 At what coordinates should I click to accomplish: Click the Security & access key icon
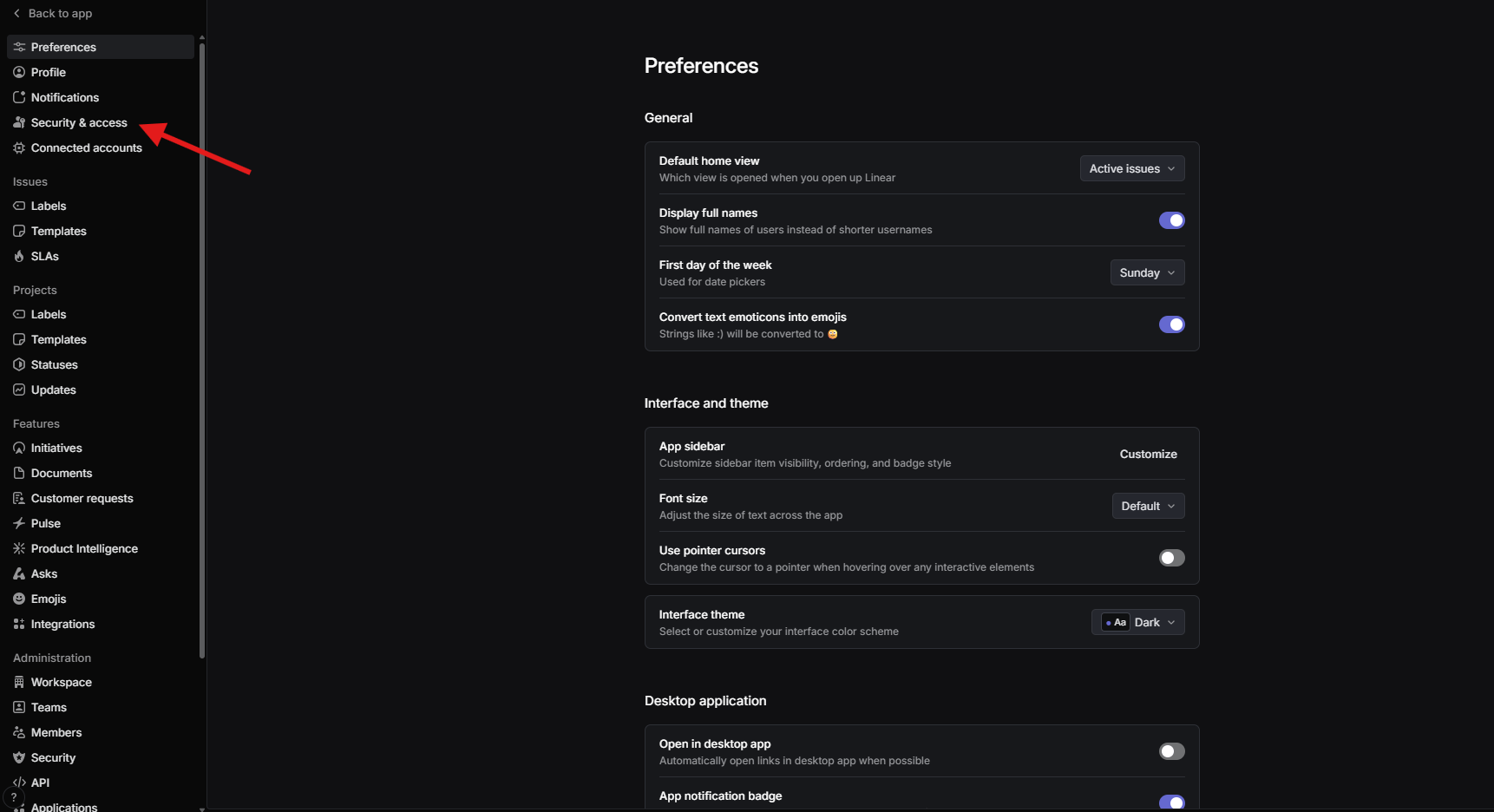(19, 122)
